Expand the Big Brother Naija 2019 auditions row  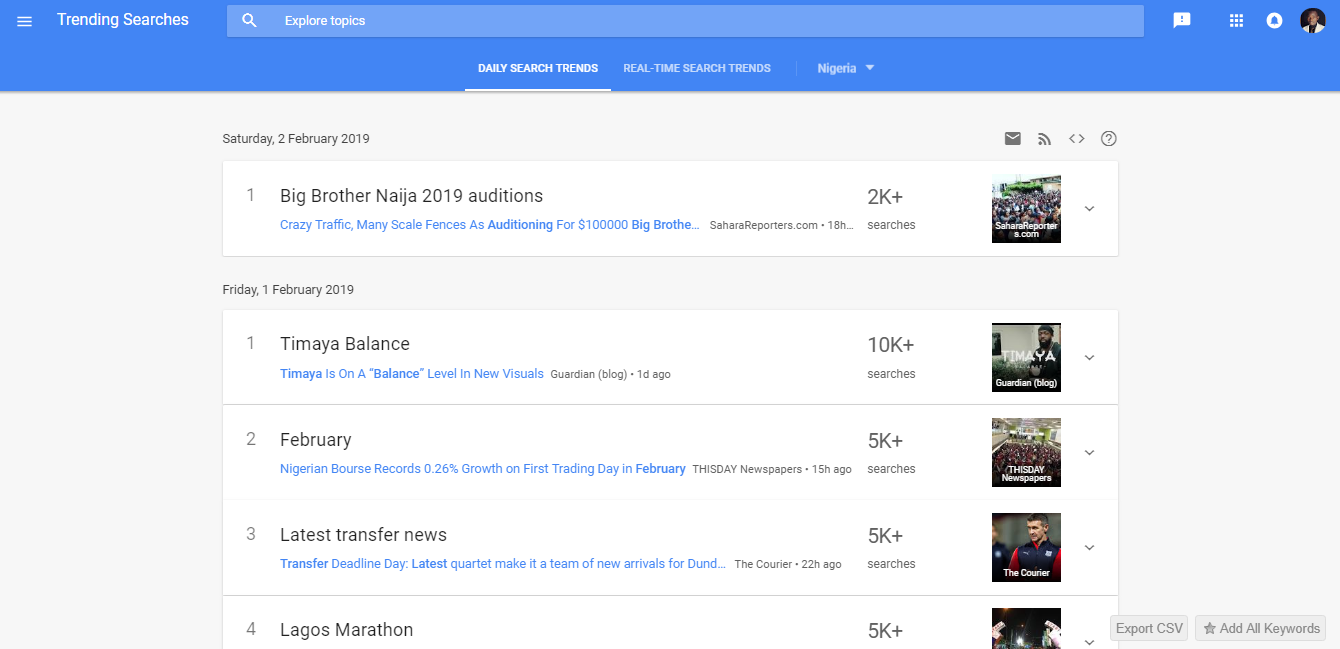[1090, 209]
